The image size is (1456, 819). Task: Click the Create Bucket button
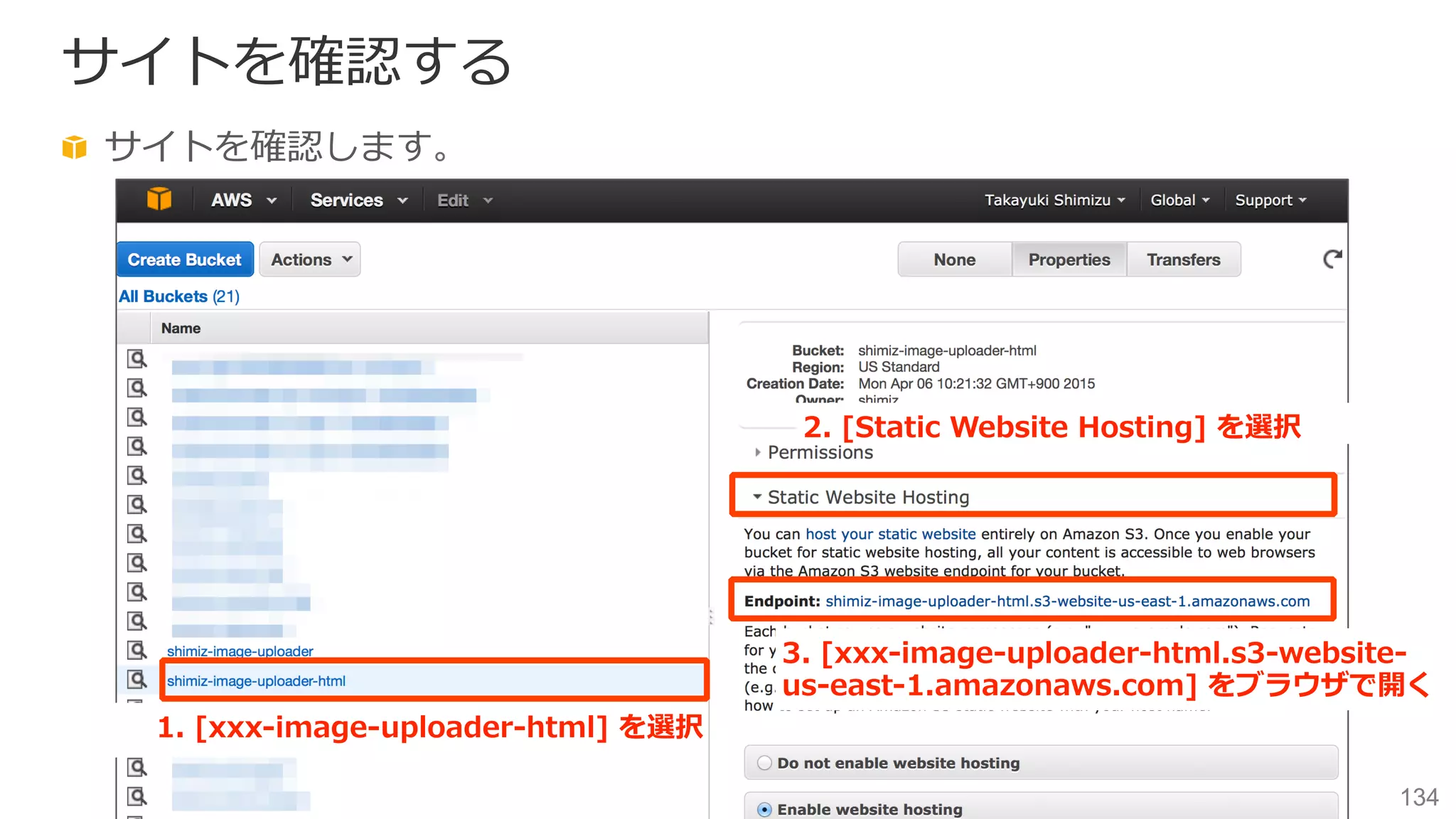[x=185, y=259]
